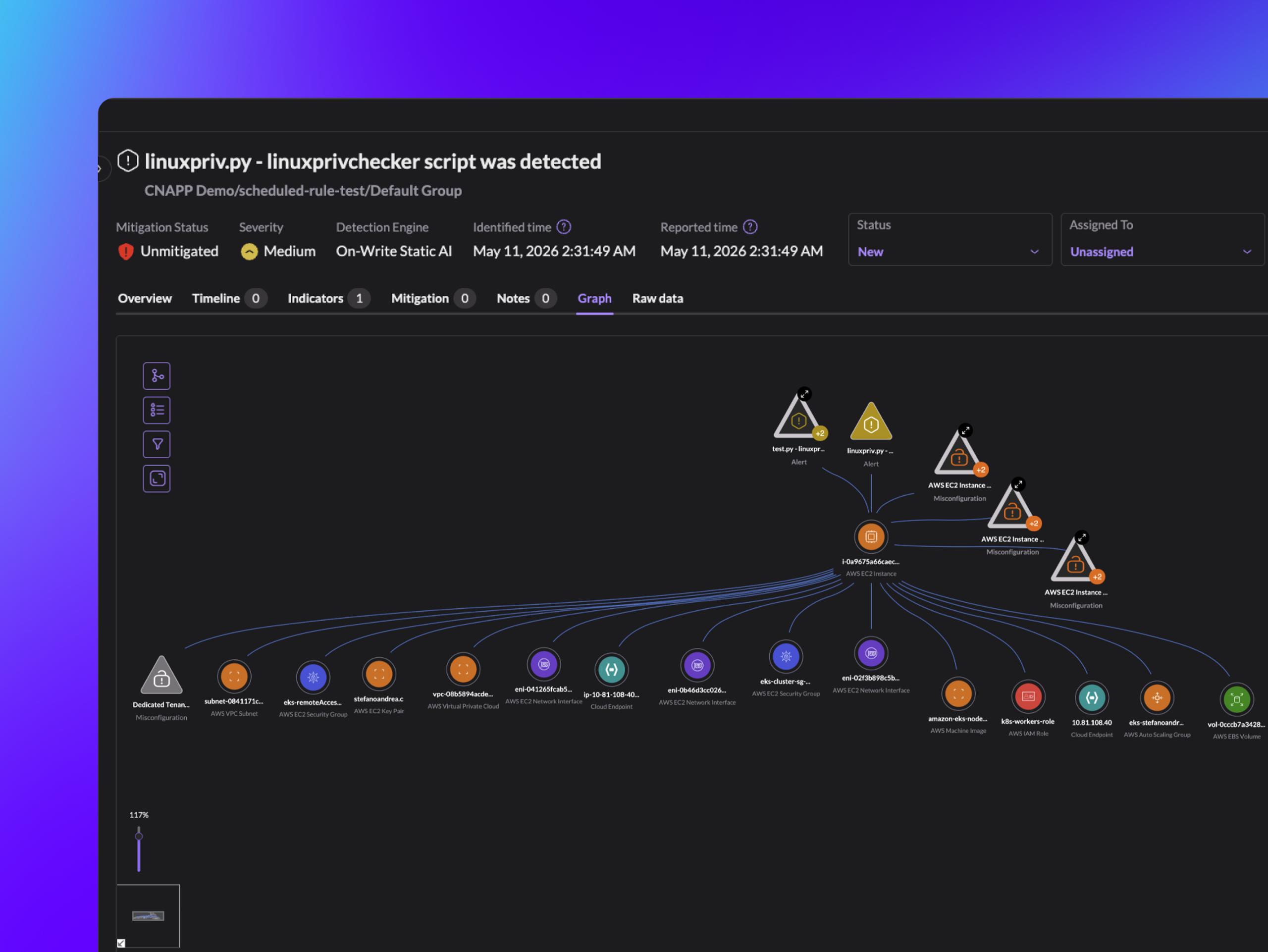Image resolution: width=1268 pixels, height=952 pixels.
Task: Select the Dedicated Tenancy misconfiguration node
Action: [161, 676]
